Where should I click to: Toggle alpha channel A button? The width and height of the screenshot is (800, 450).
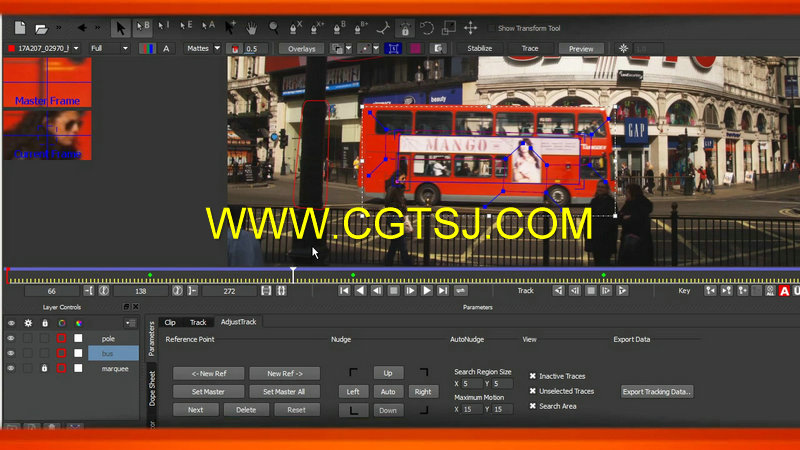pos(166,48)
